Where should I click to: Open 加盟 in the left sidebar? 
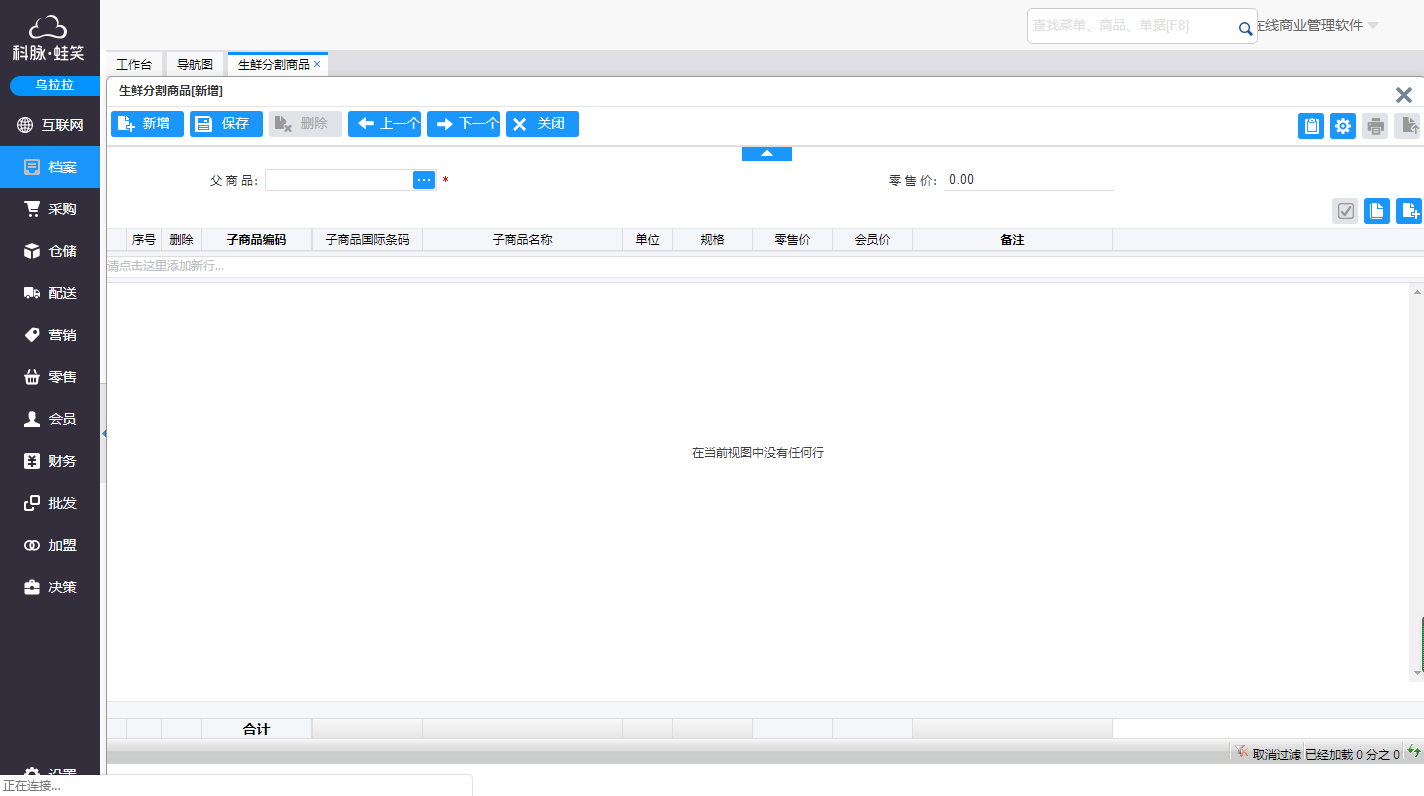click(50, 545)
